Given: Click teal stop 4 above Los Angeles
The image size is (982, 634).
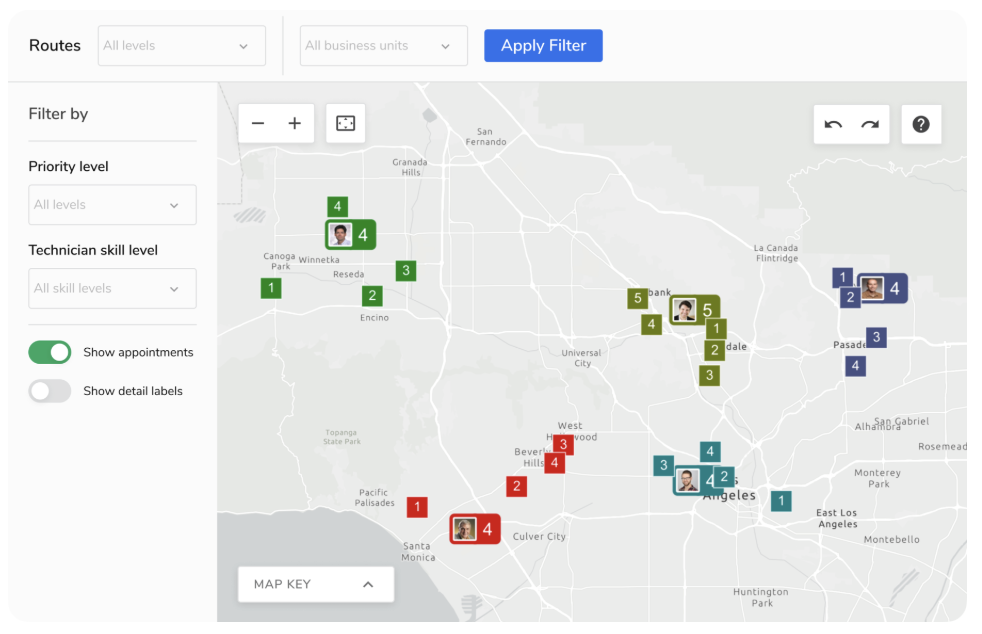Looking at the screenshot, I should pyautogui.click(x=710, y=452).
